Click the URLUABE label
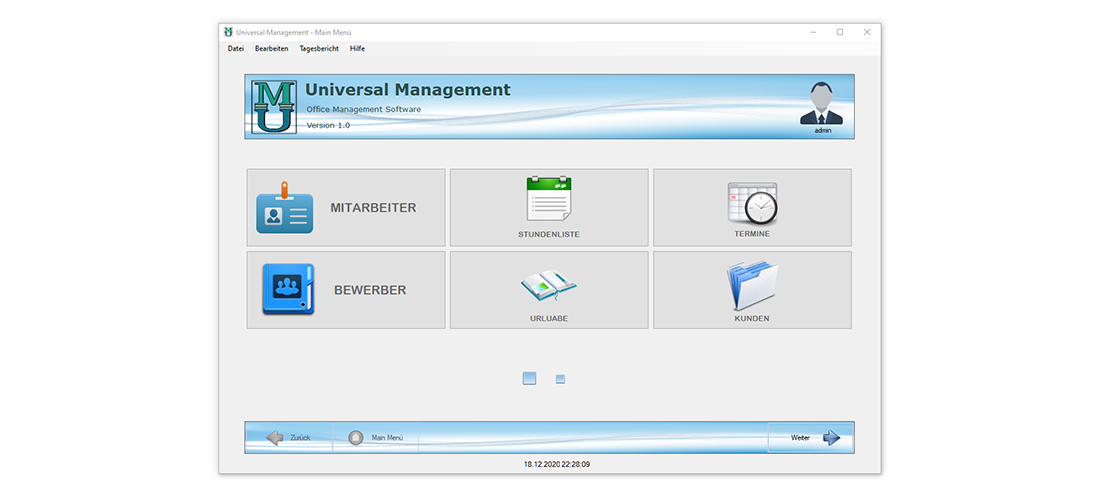 549,318
